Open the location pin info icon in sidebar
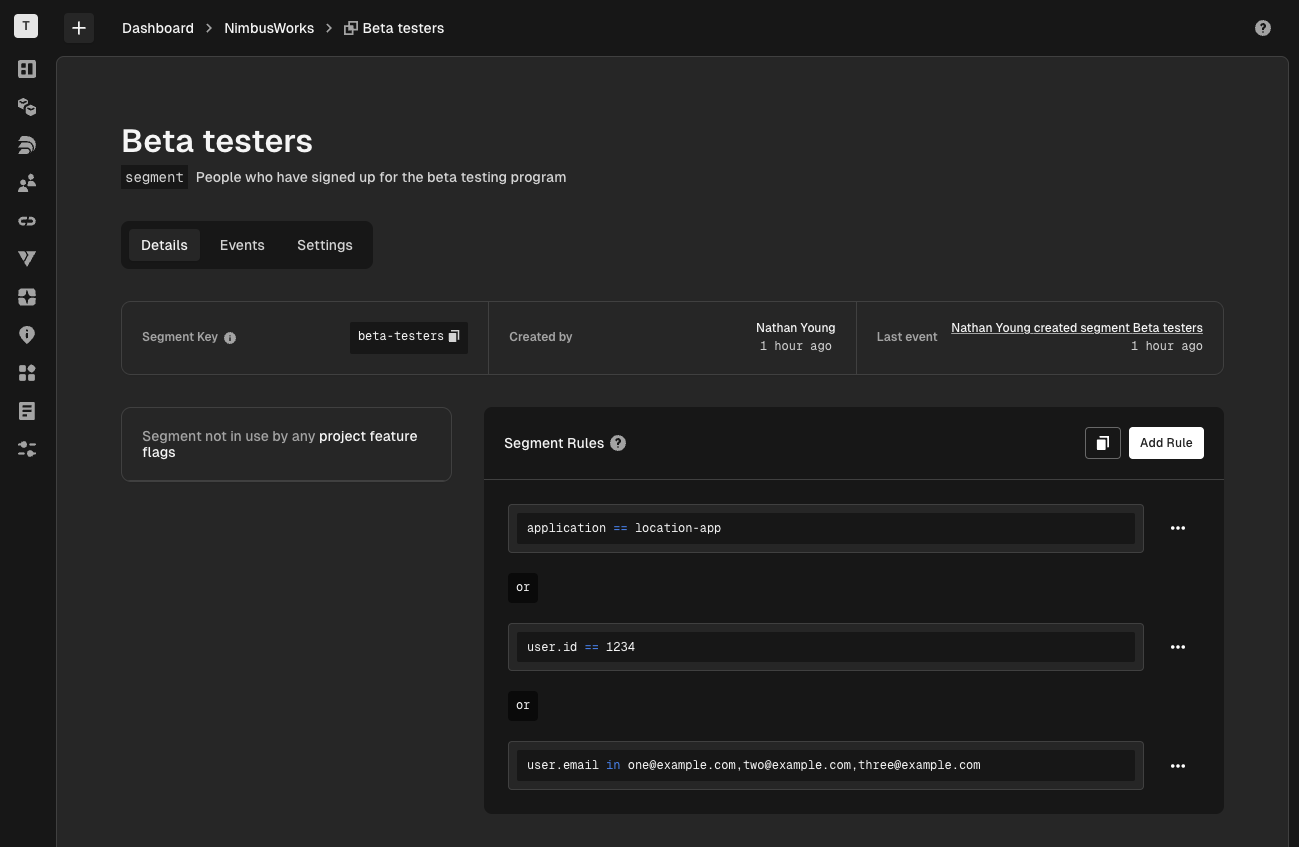Image resolution: width=1299 pixels, height=847 pixels. coord(27,335)
